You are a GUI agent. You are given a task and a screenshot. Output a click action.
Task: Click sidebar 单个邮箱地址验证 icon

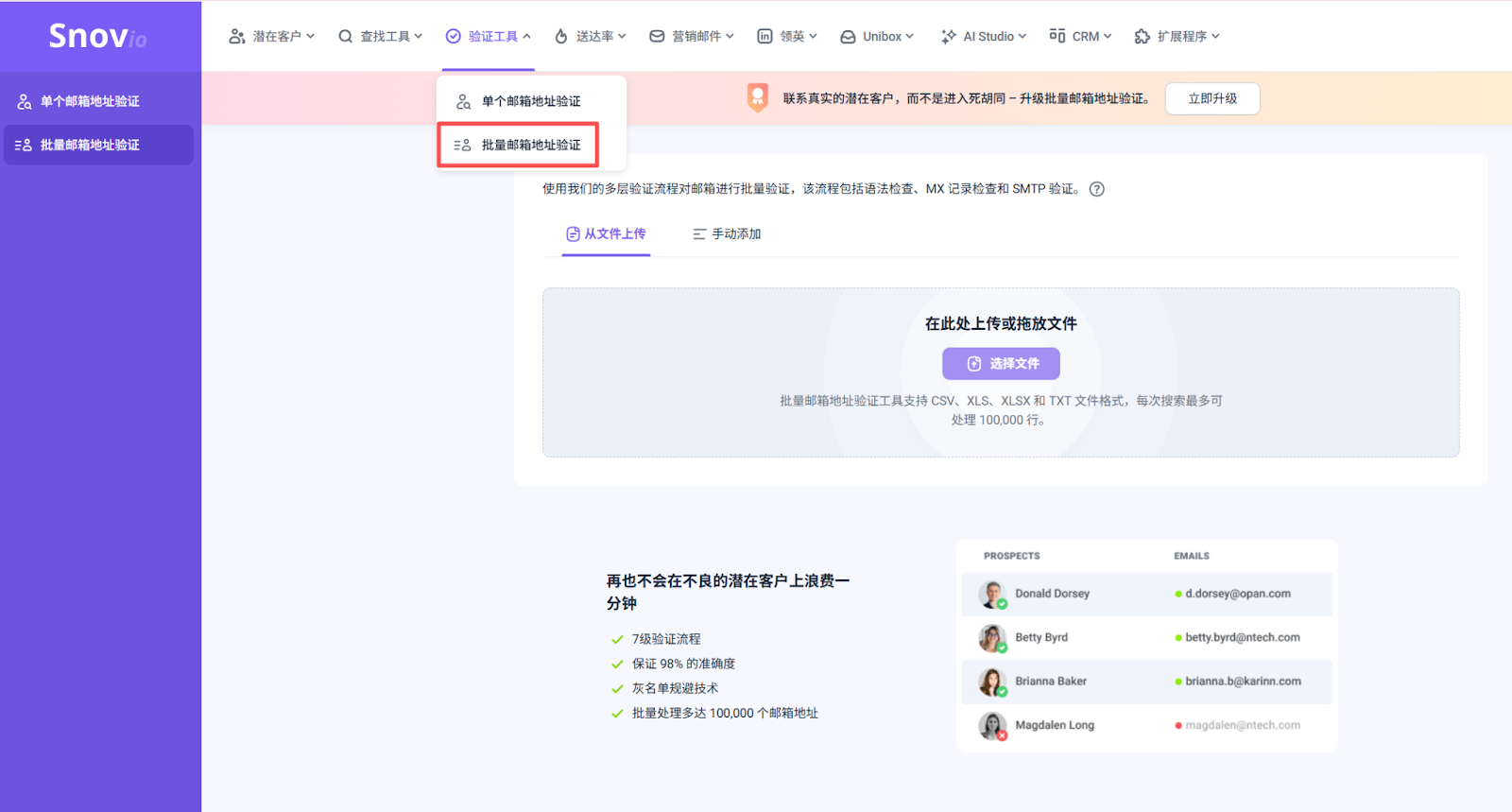click(25, 101)
